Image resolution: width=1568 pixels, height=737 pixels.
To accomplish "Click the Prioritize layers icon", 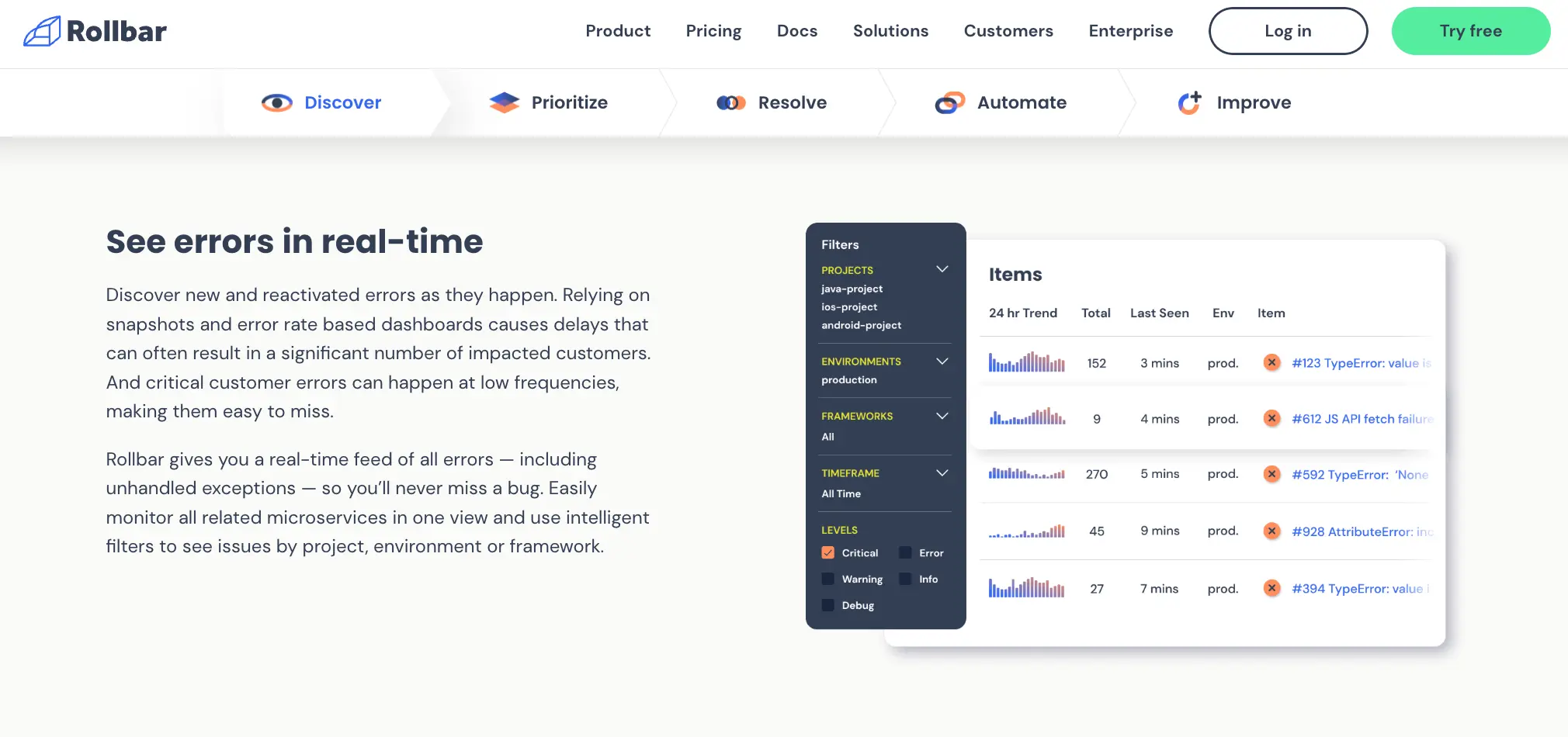I will pyautogui.click(x=505, y=102).
